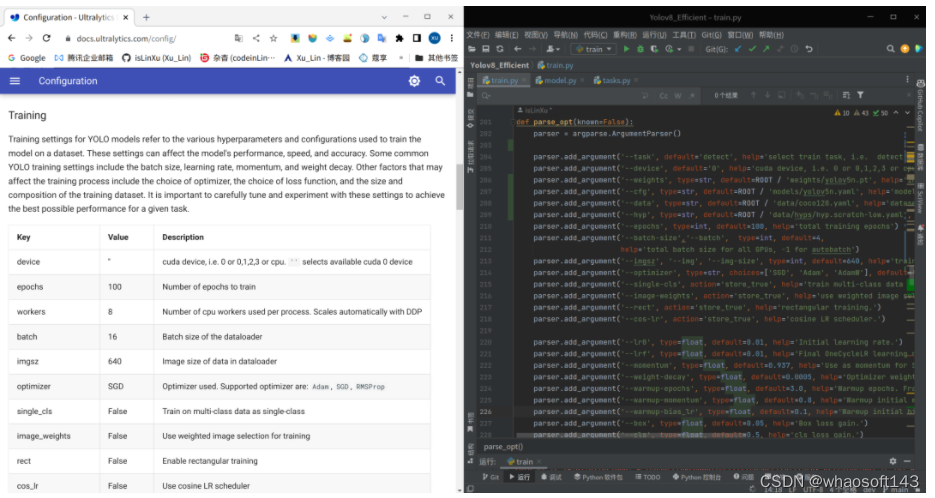The width and height of the screenshot is (935, 498).
Task: Go to previous search occurrence arrow
Action: tap(753, 95)
